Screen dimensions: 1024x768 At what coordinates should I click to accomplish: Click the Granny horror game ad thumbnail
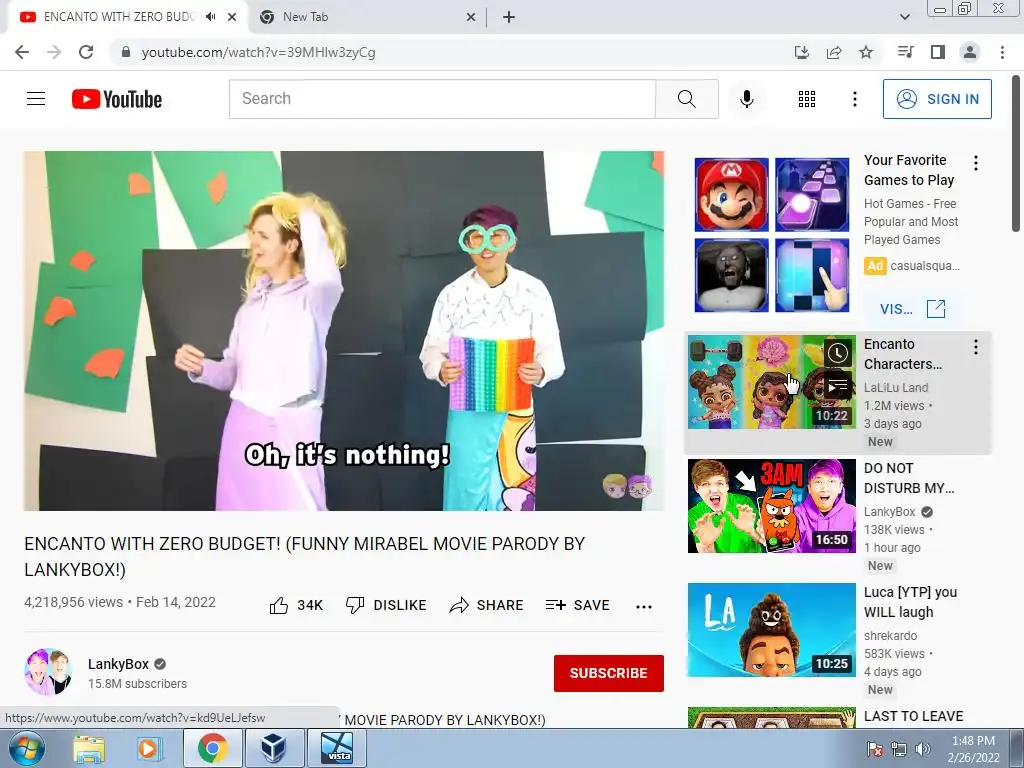(731, 276)
